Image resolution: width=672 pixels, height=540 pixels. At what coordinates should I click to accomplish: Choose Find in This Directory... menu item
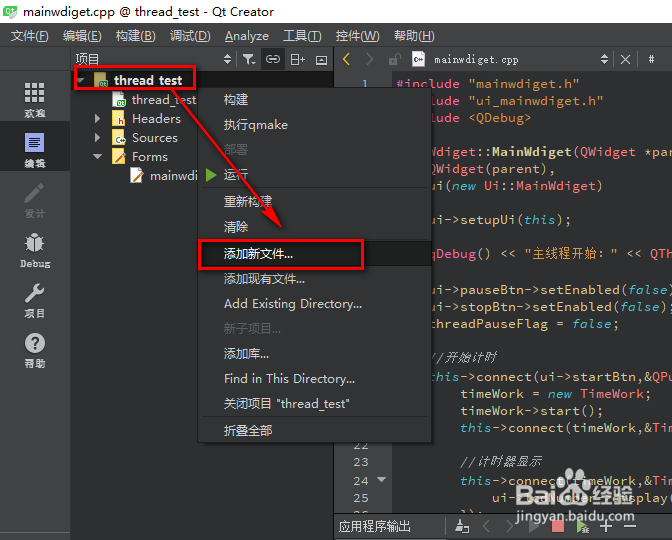(314, 378)
